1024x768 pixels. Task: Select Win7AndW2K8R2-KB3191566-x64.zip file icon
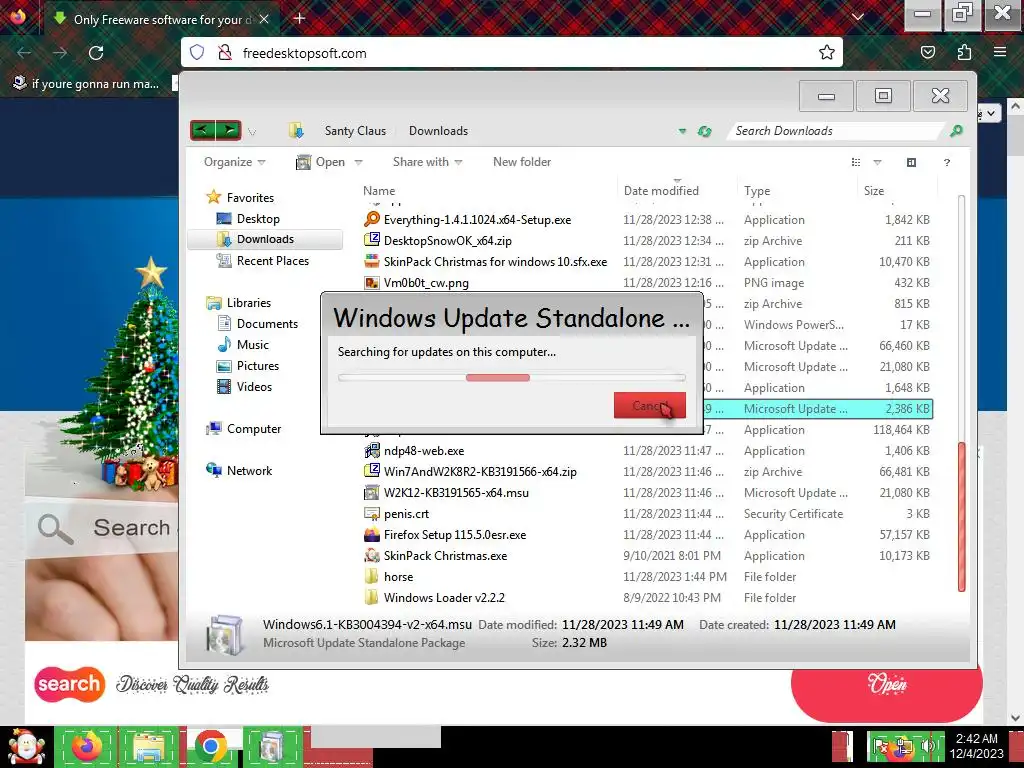click(x=372, y=472)
